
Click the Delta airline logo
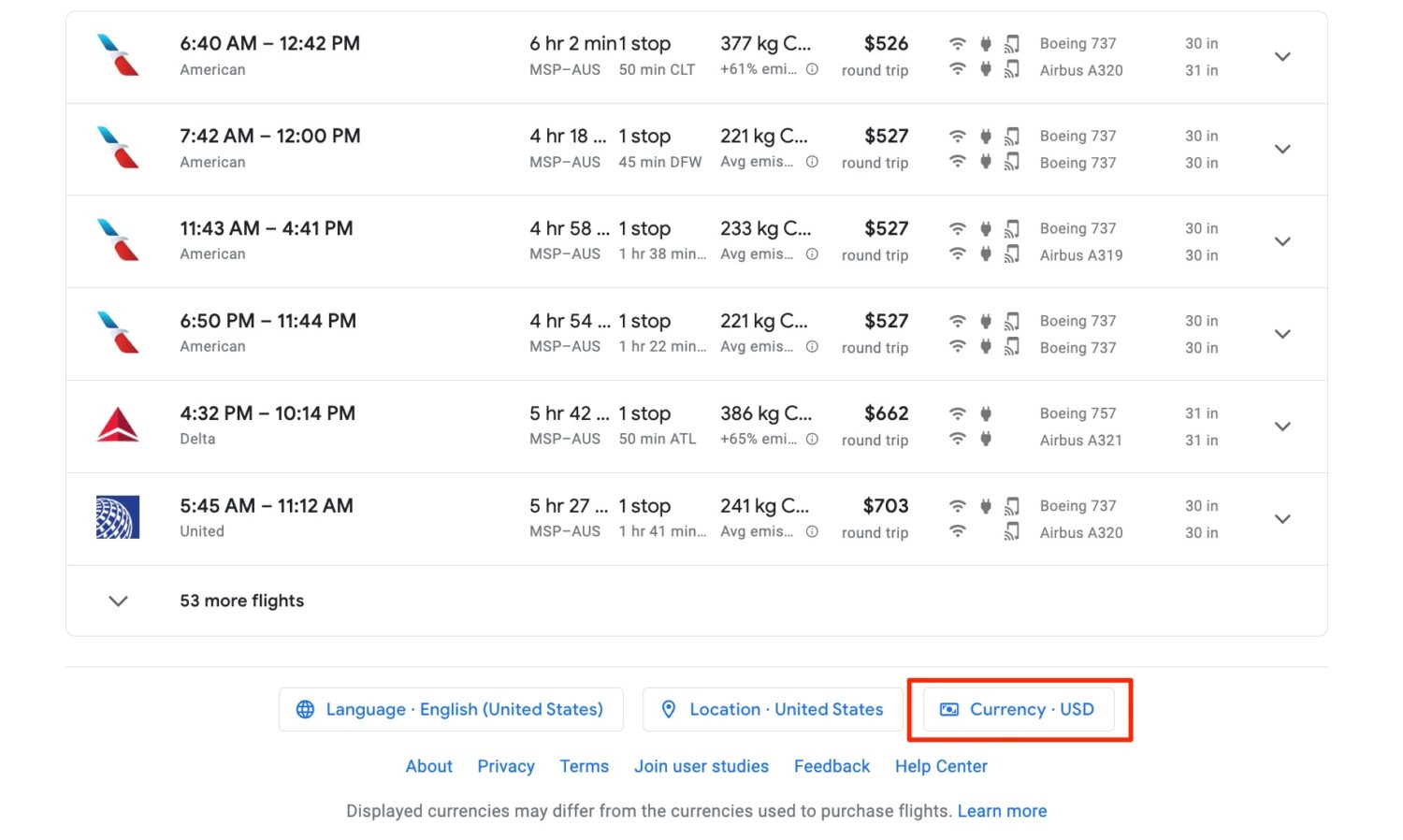tap(118, 426)
